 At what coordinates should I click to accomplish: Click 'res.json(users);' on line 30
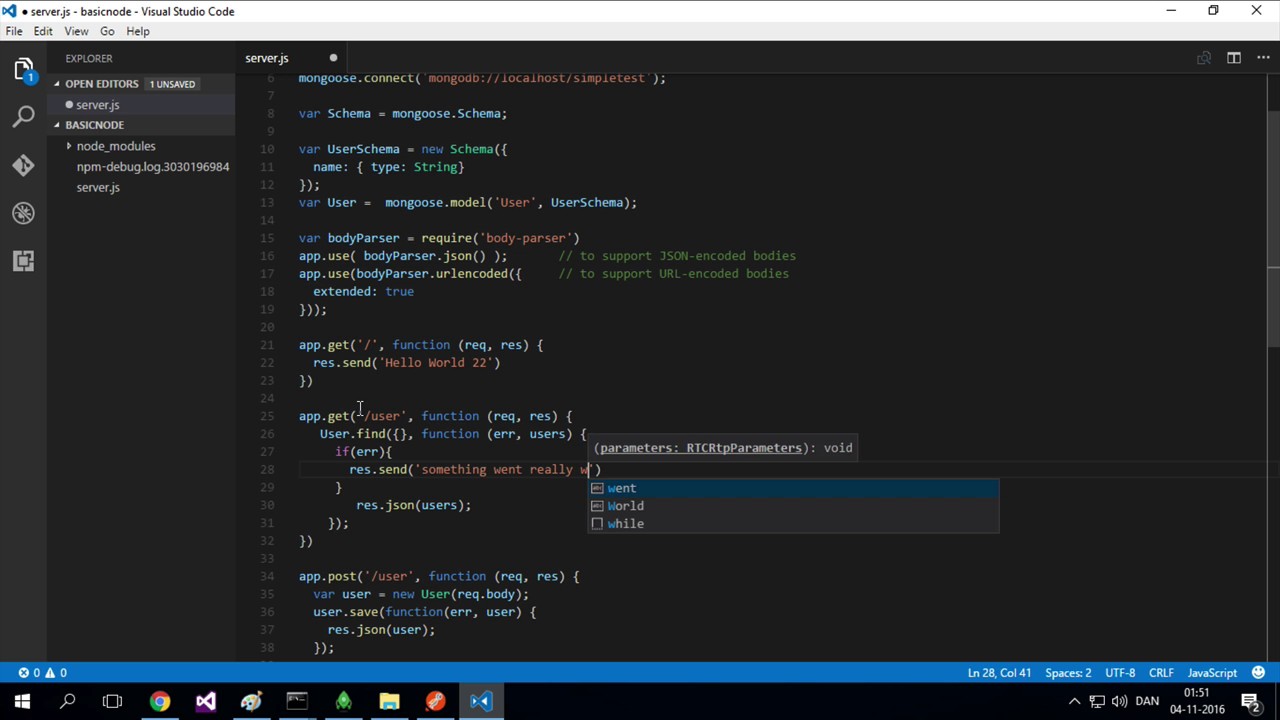click(x=413, y=505)
